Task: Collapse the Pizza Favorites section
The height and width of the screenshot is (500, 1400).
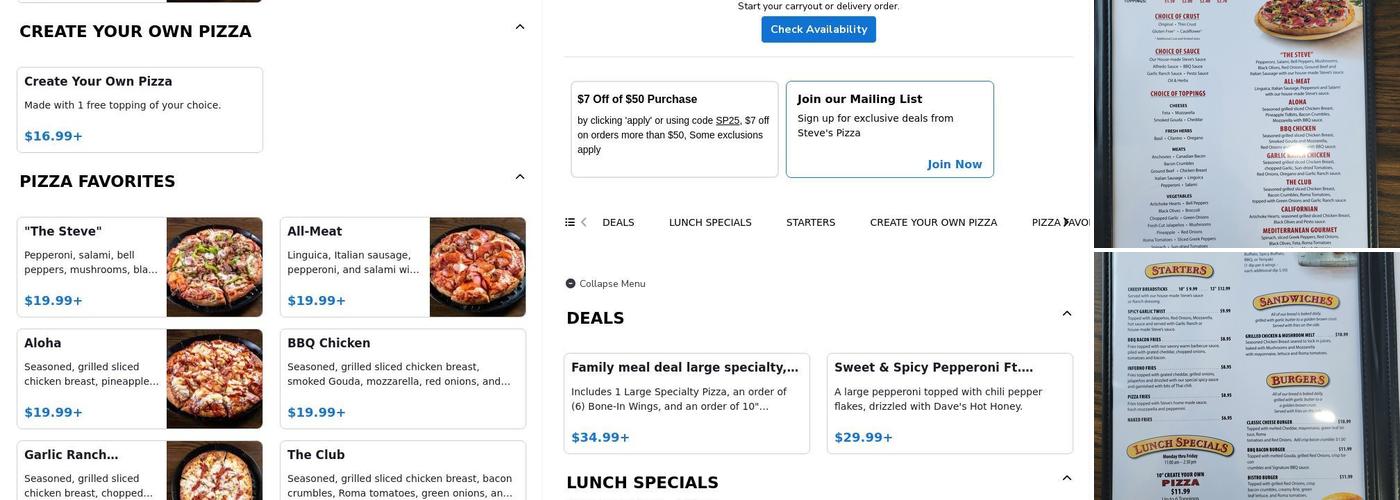Action: click(x=520, y=177)
